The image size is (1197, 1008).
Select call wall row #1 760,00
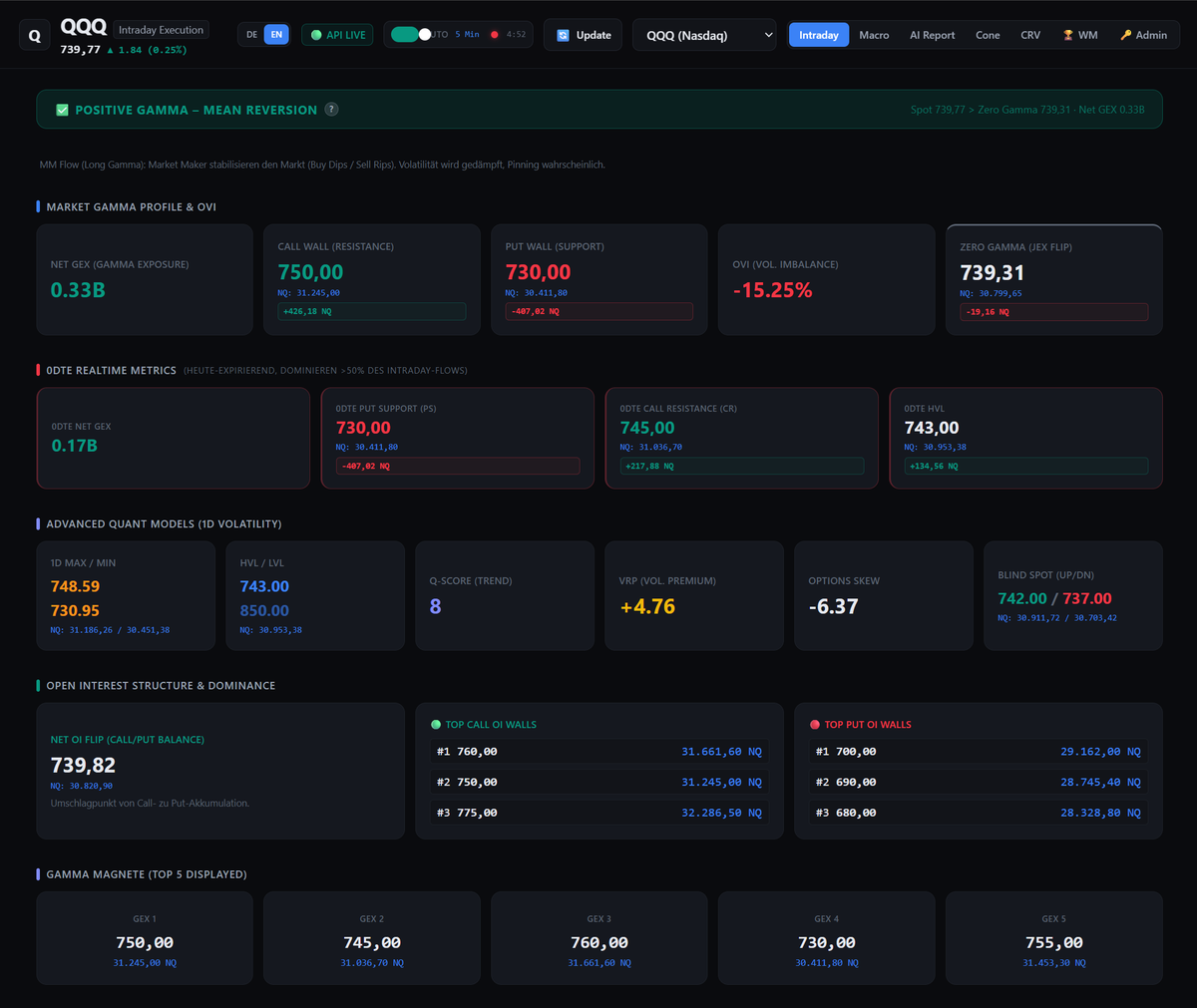pyautogui.click(x=598, y=752)
